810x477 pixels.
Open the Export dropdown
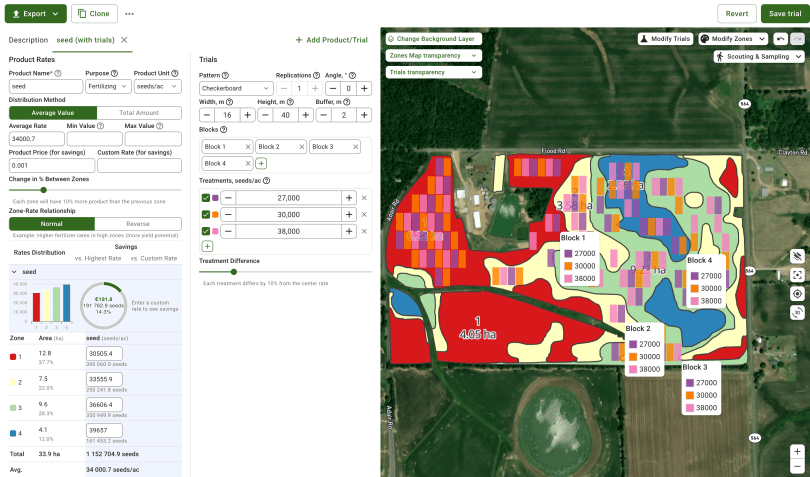coord(36,14)
